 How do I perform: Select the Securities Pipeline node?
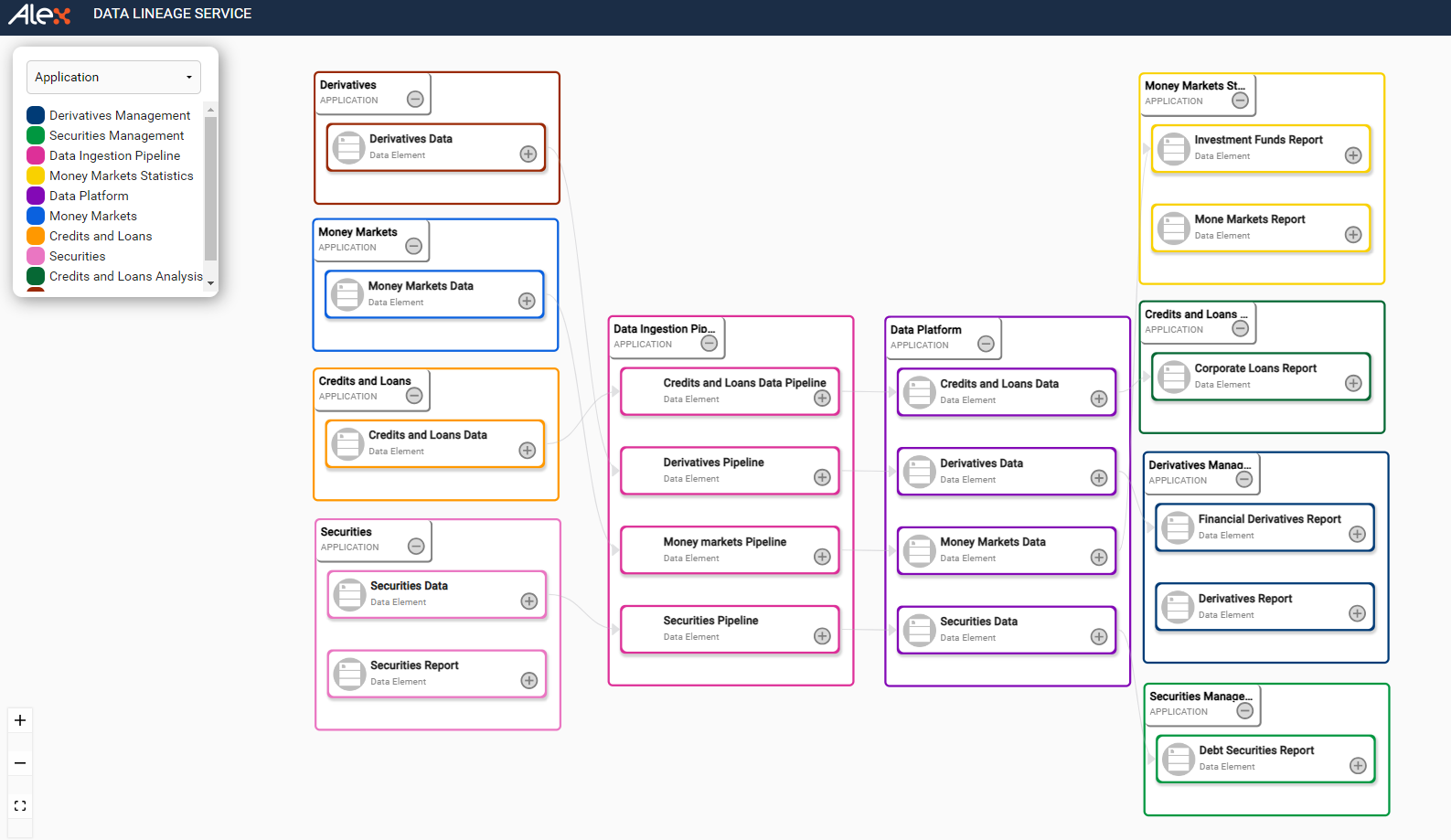pos(731,629)
